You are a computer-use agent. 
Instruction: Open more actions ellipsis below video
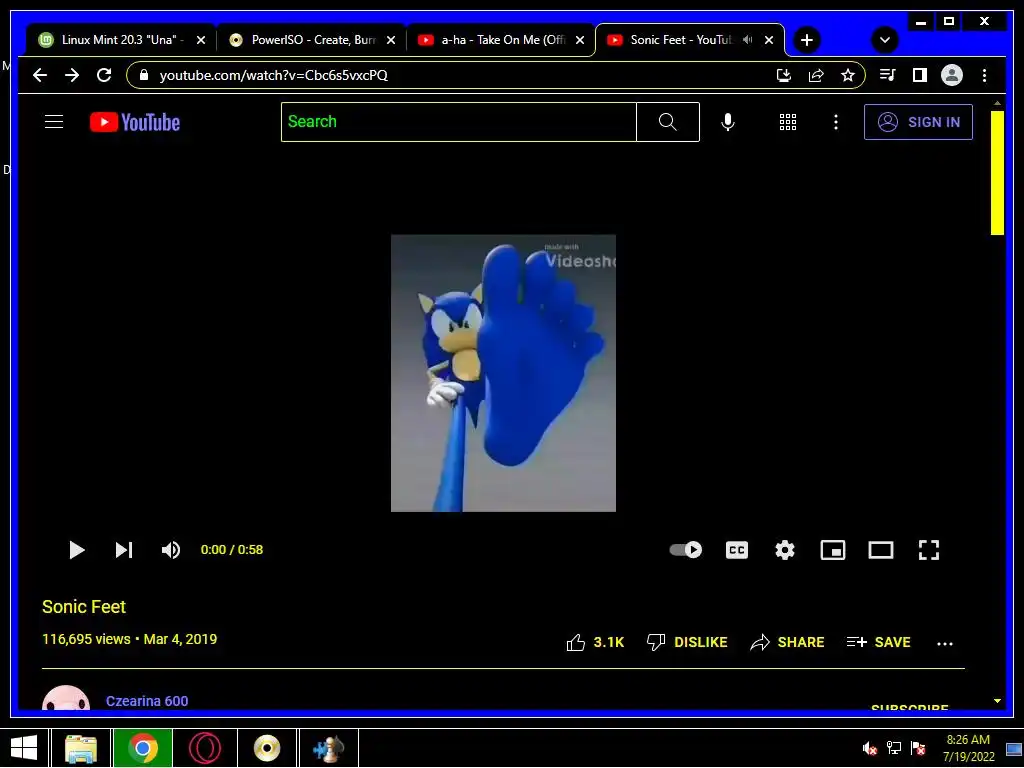tap(944, 644)
